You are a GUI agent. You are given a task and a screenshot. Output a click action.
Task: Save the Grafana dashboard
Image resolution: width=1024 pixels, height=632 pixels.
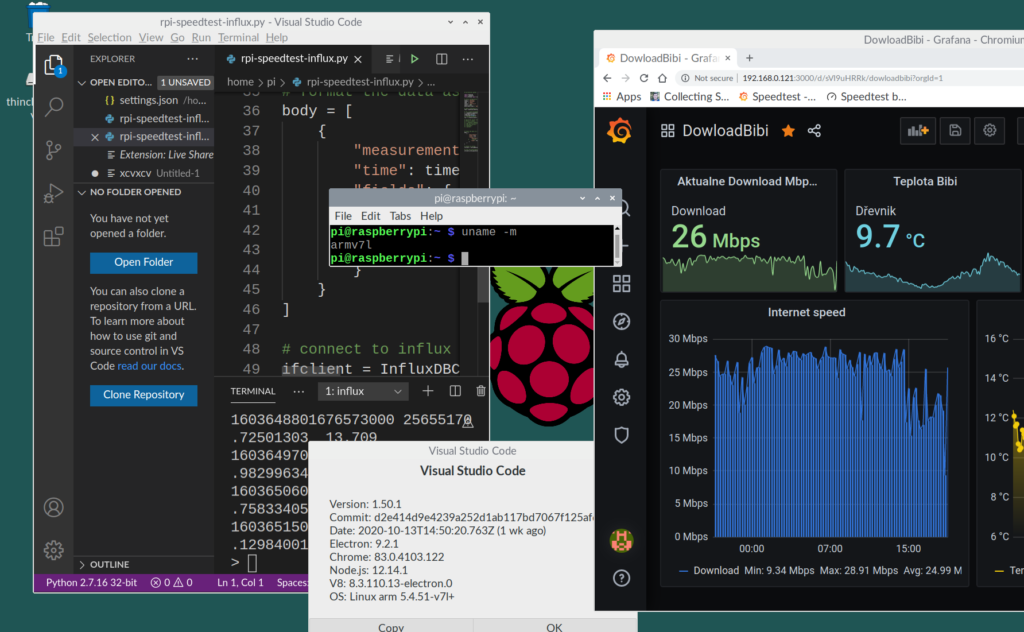pyautogui.click(x=955, y=131)
